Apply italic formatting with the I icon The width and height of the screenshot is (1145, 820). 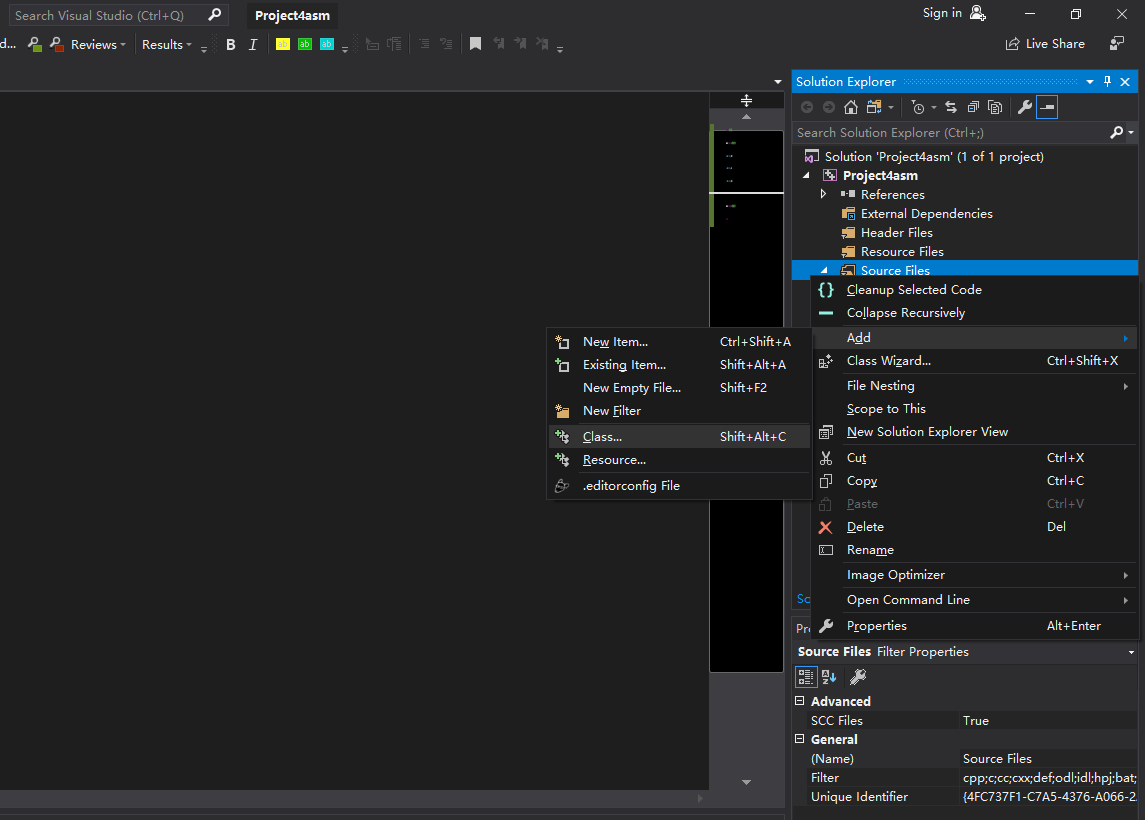[253, 44]
